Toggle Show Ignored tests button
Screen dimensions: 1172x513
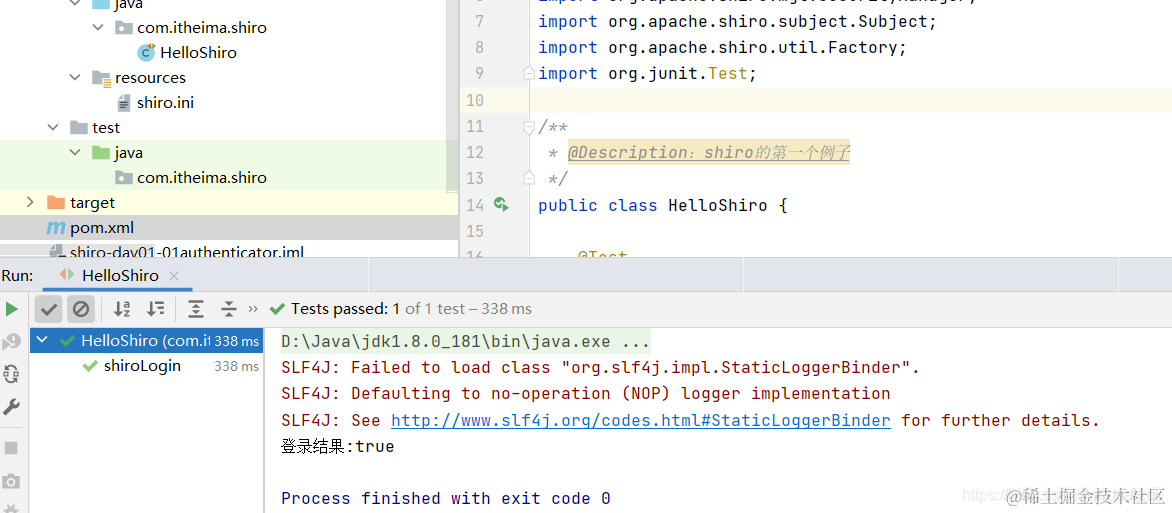pyautogui.click(x=81, y=309)
